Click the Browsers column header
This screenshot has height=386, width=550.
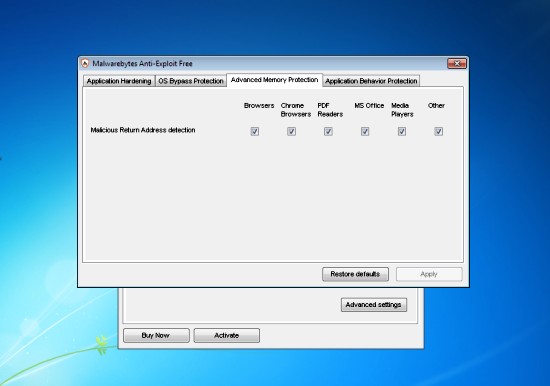click(259, 106)
